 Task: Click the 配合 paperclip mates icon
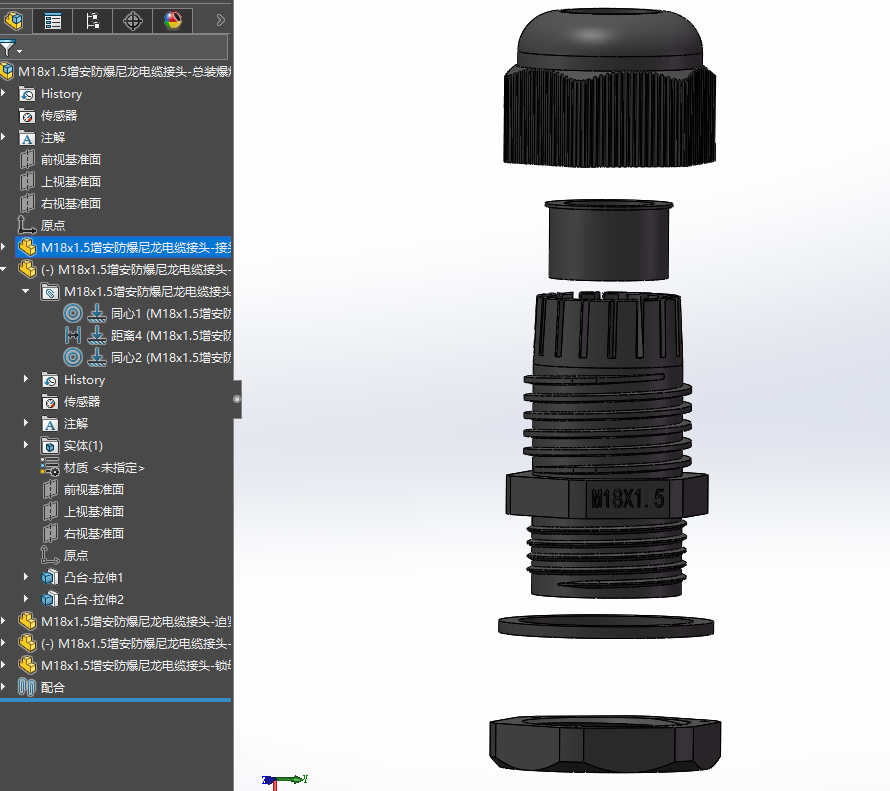pos(27,687)
